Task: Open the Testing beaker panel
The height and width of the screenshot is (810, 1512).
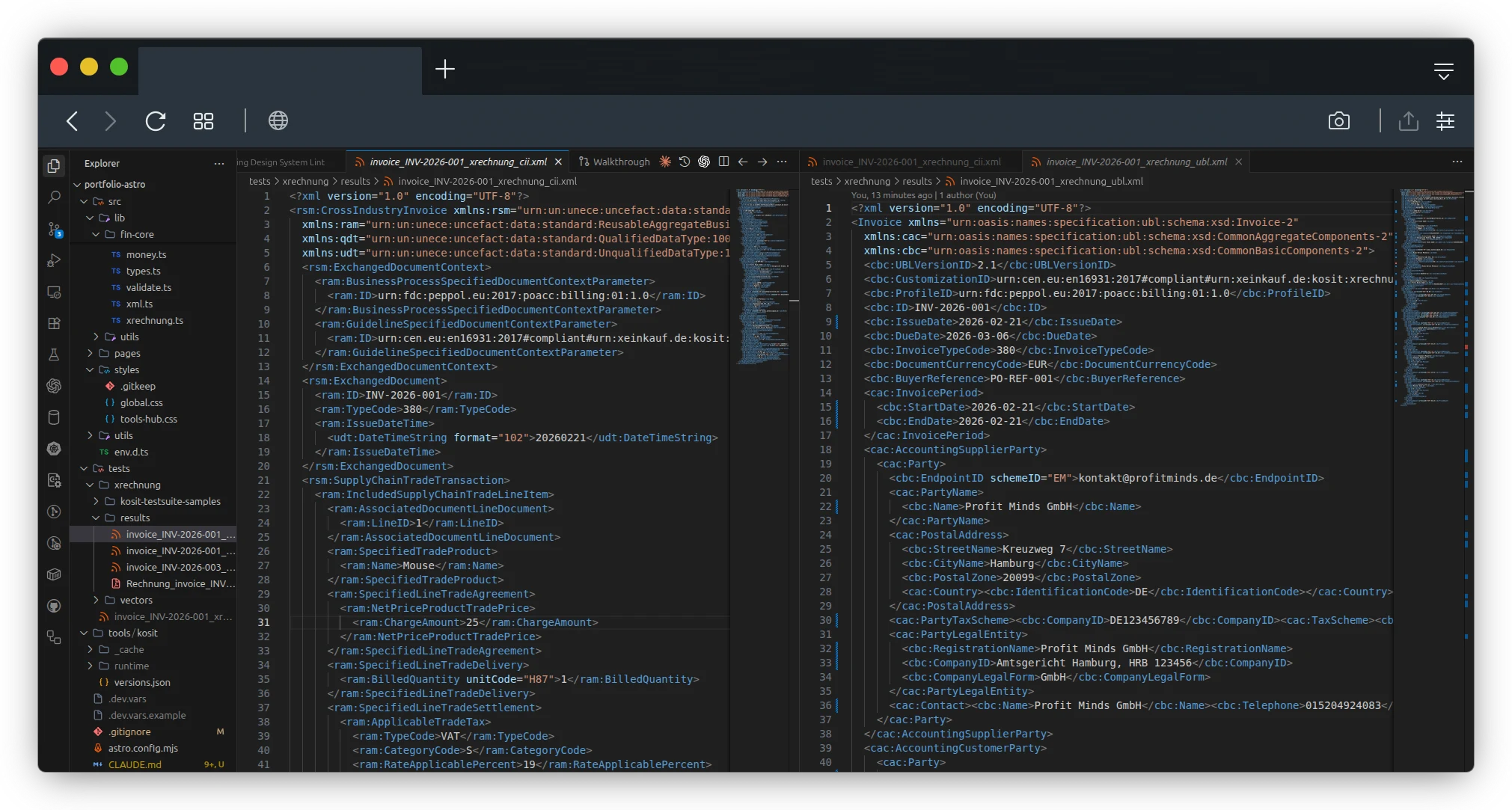Action: click(54, 355)
